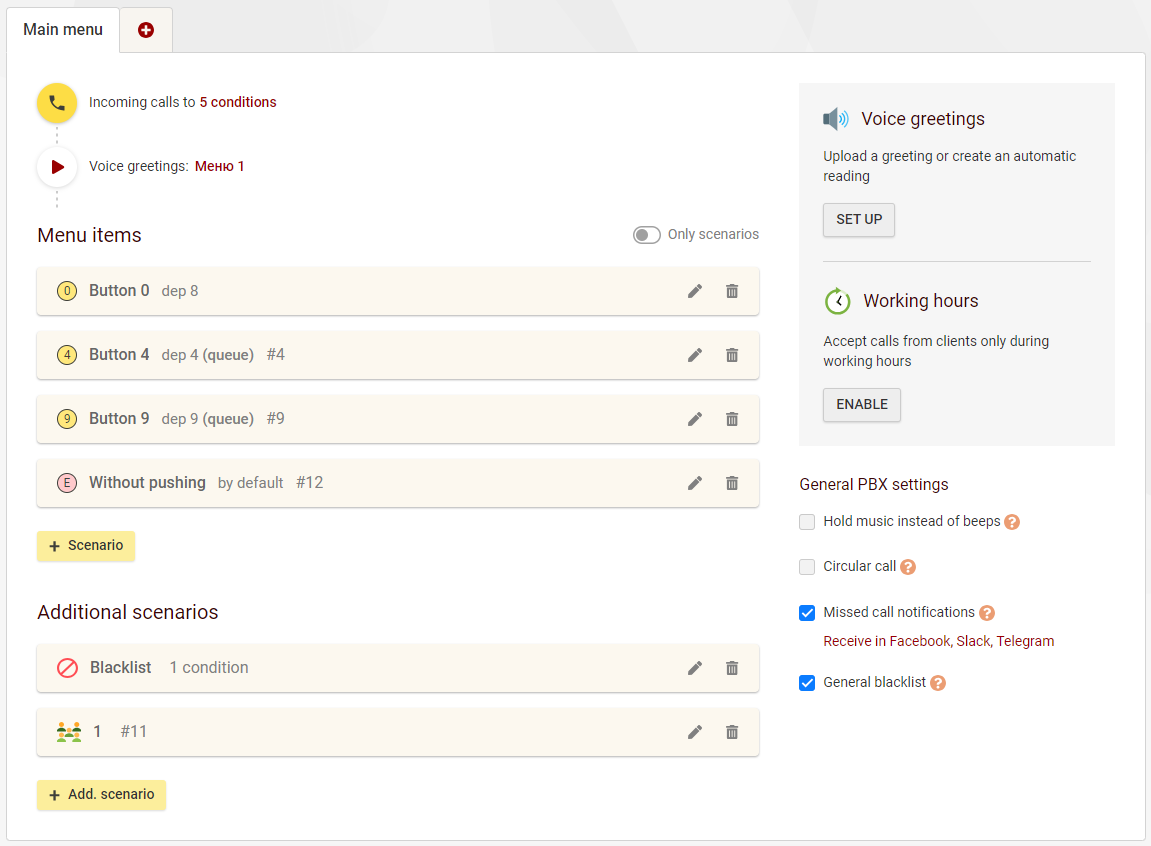Viewport: 1151px width, 846px height.
Task: Click ENABLE under Working hours
Action: pyautogui.click(x=861, y=405)
